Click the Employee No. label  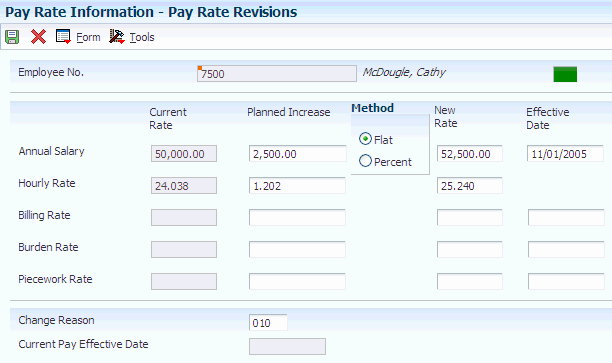(x=51, y=73)
